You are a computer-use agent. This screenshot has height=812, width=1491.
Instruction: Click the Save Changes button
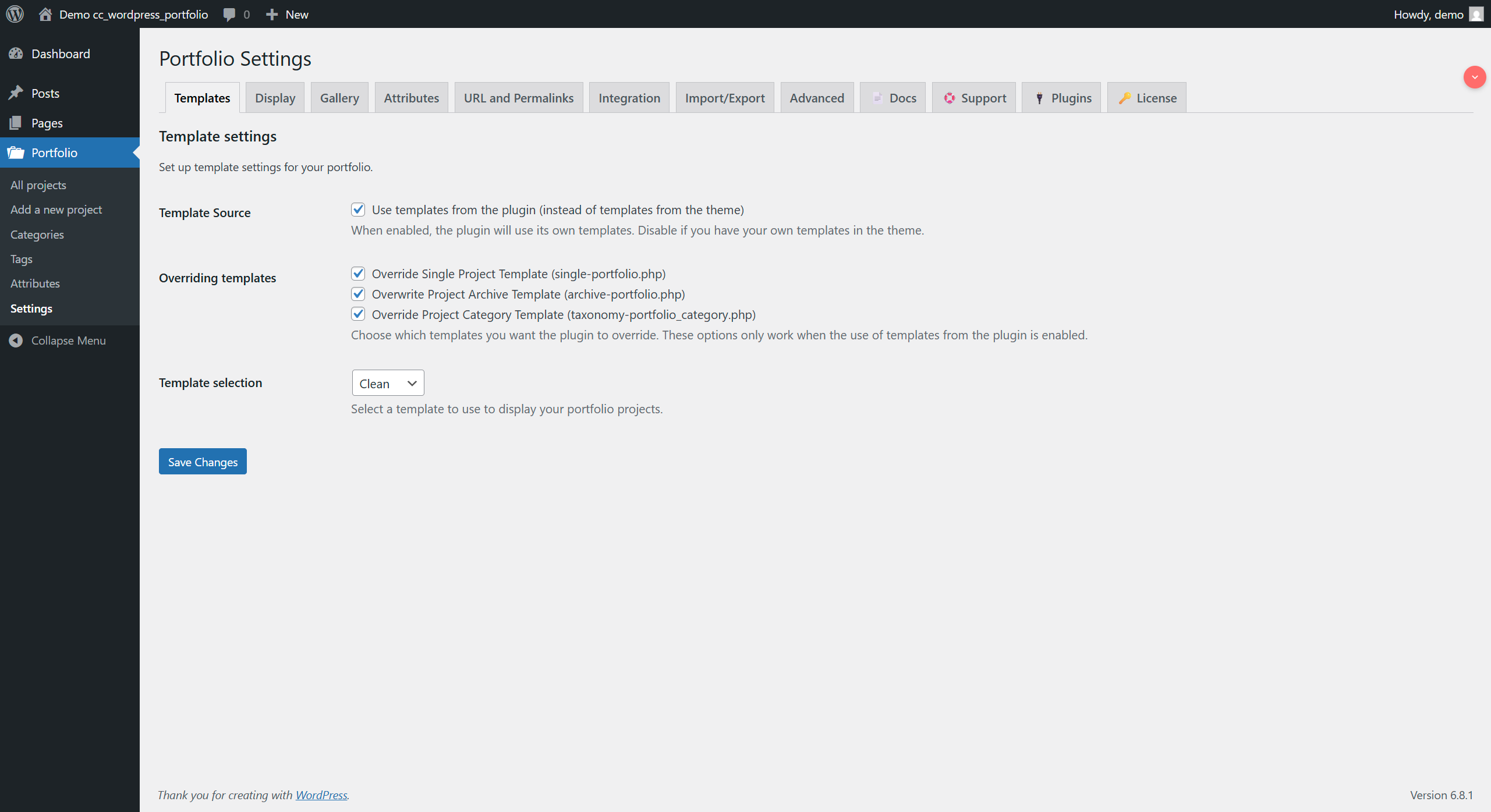(202, 461)
